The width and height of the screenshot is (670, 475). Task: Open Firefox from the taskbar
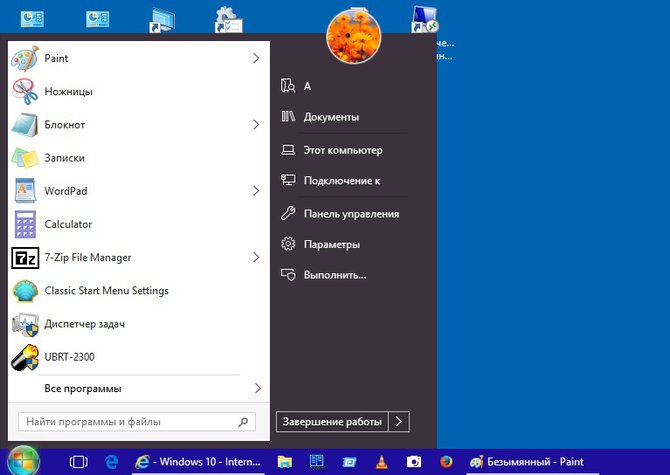[x=446, y=462]
